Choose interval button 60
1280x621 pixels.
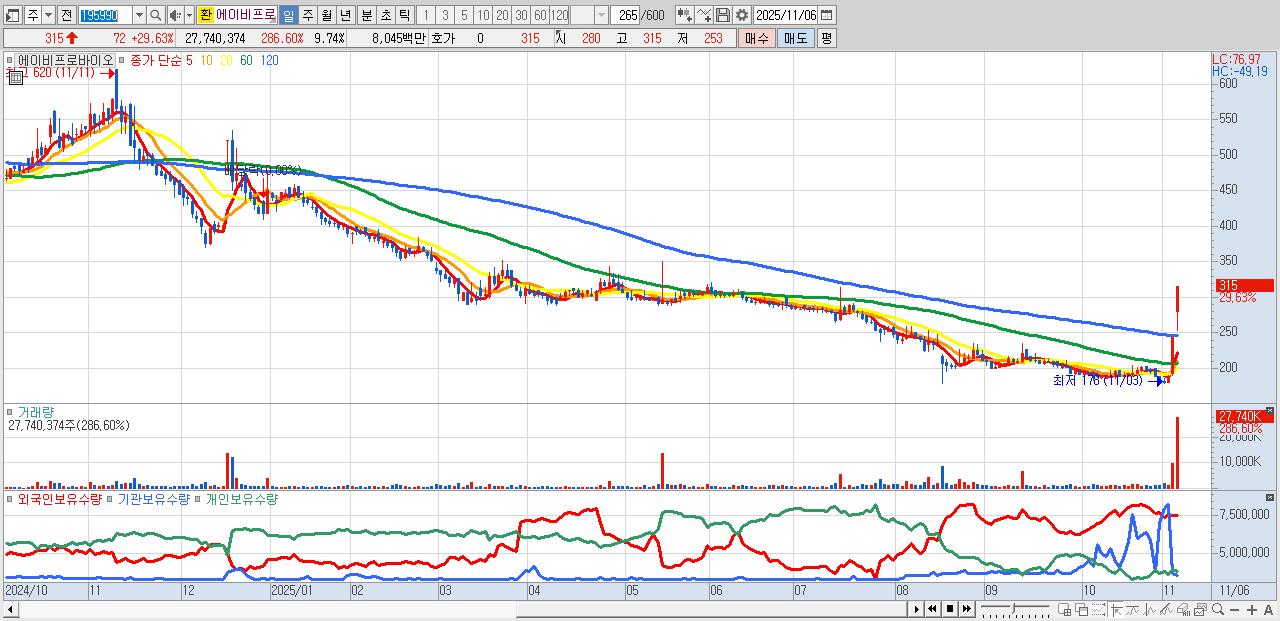click(540, 15)
